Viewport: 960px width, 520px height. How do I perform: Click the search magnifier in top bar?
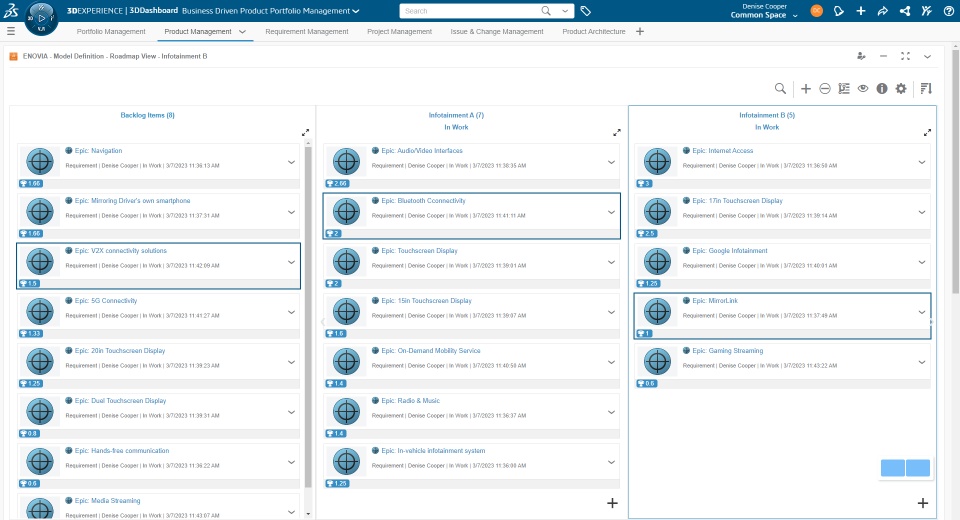click(546, 11)
